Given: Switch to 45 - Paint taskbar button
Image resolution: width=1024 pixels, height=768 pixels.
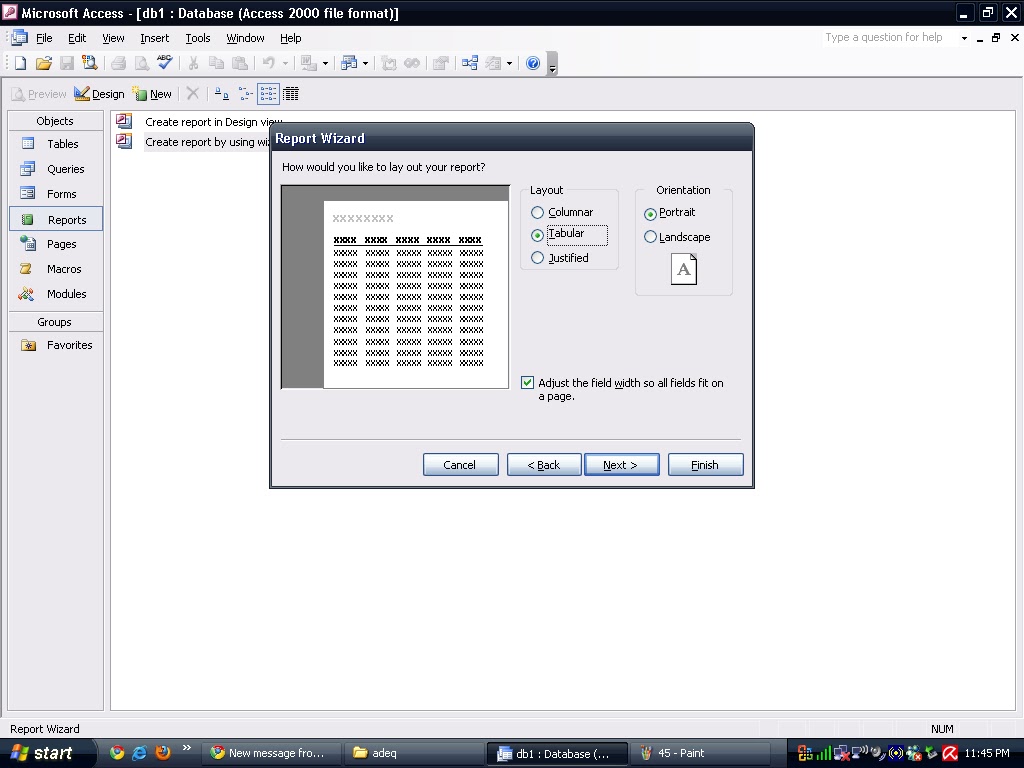Looking at the screenshot, I should point(700,753).
